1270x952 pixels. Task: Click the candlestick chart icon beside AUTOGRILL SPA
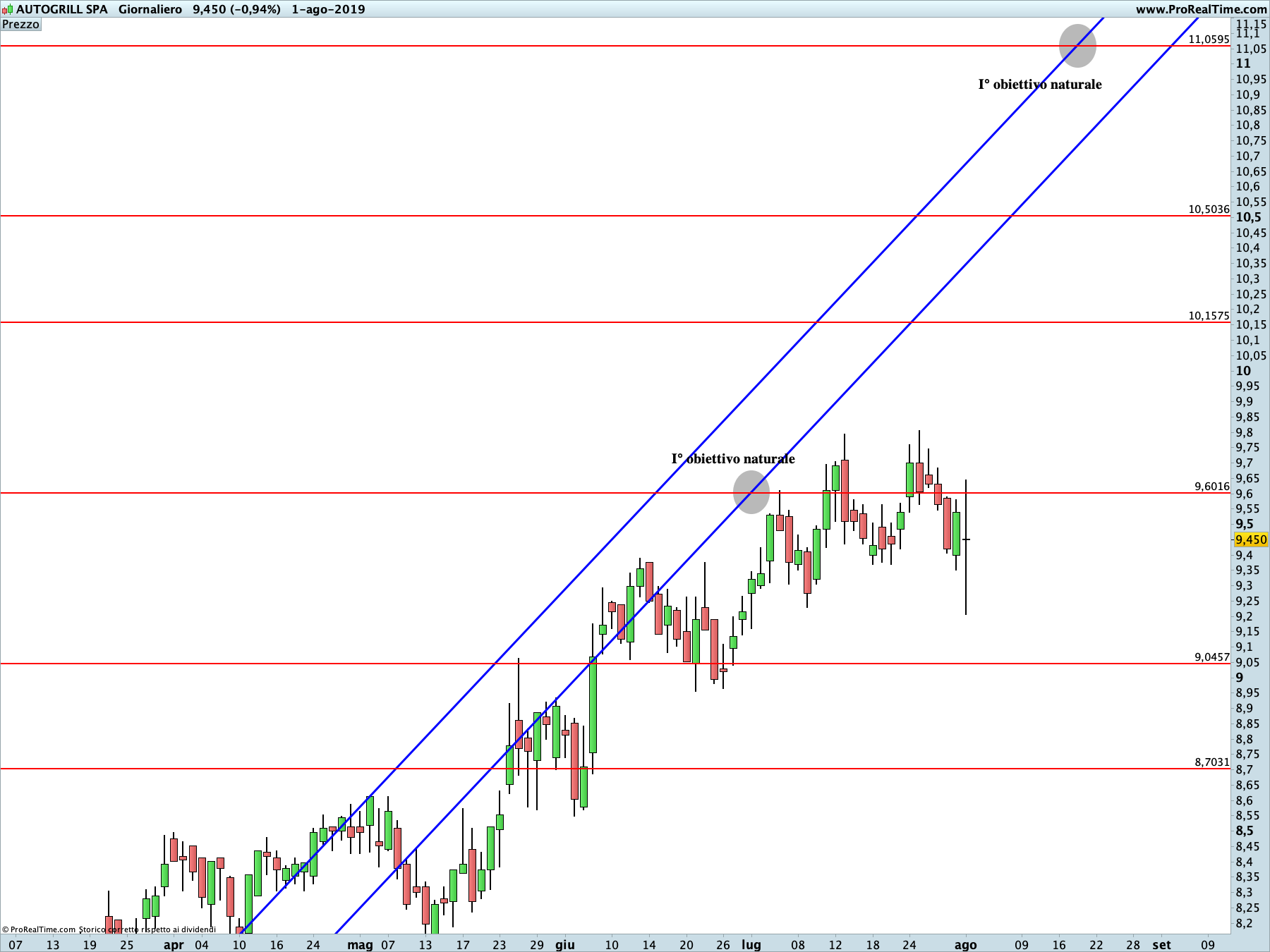[7, 9]
